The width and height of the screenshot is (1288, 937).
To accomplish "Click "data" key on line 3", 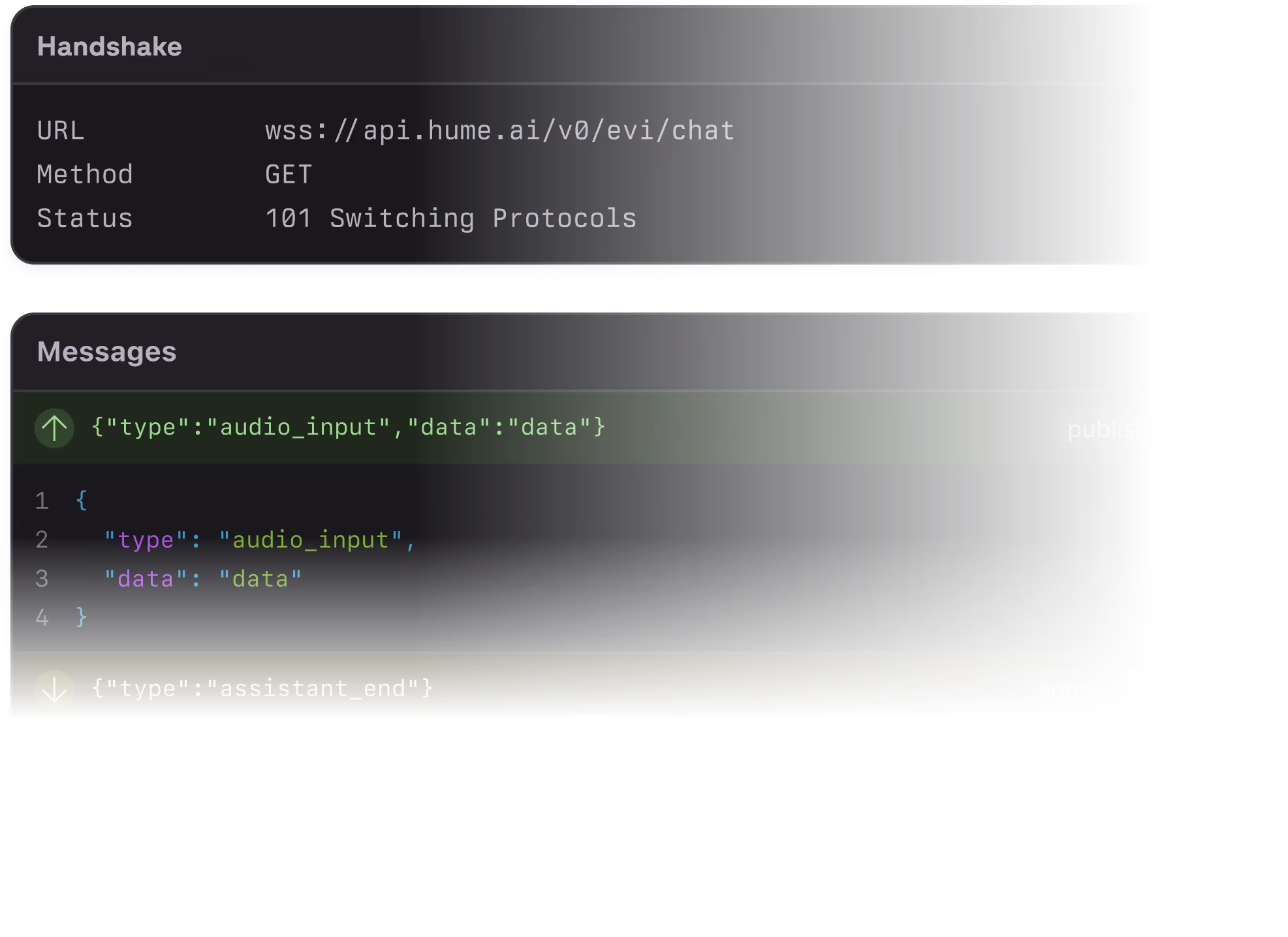I will coord(146,579).
